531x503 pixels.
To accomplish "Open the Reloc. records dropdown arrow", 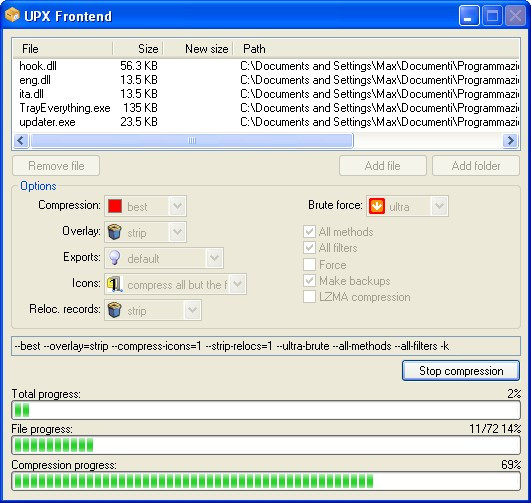I will (x=193, y=310).
